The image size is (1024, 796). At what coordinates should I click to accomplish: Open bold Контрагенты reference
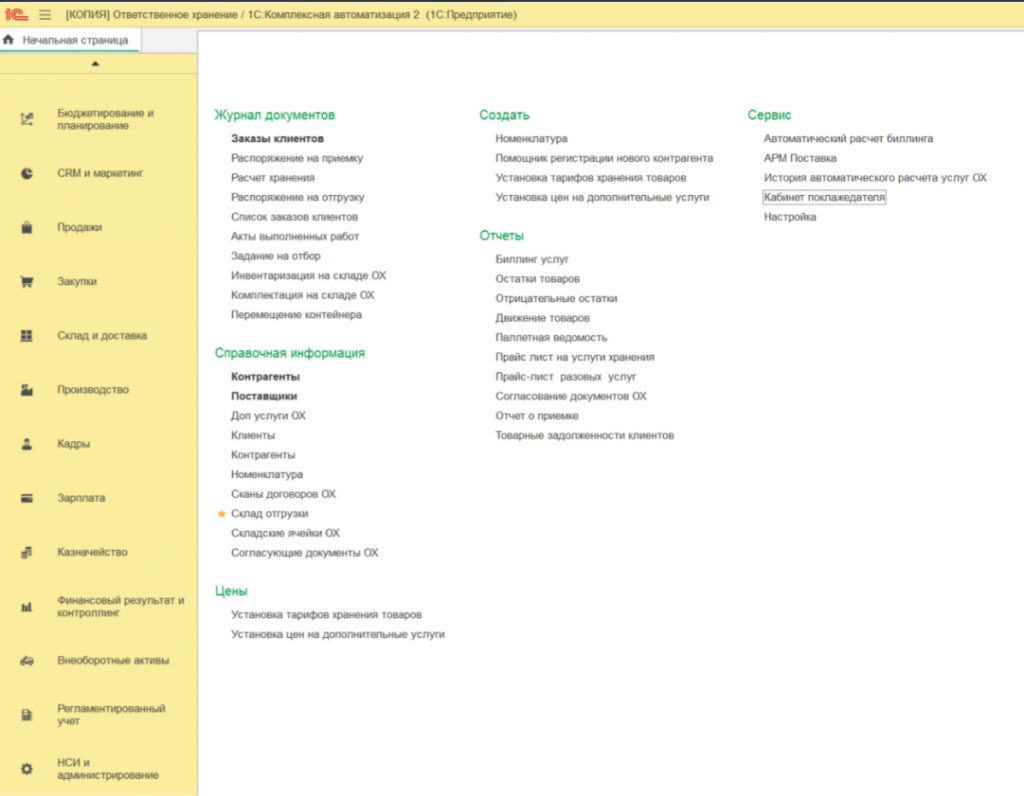pos(266,377)
